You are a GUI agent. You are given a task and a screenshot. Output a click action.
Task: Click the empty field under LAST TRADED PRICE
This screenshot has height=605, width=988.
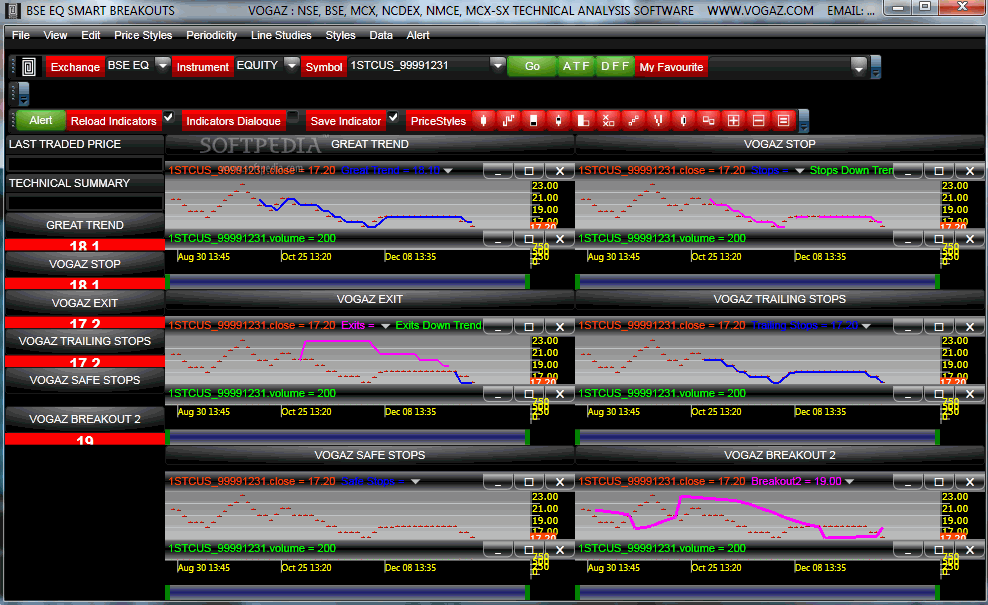(84, 164)
